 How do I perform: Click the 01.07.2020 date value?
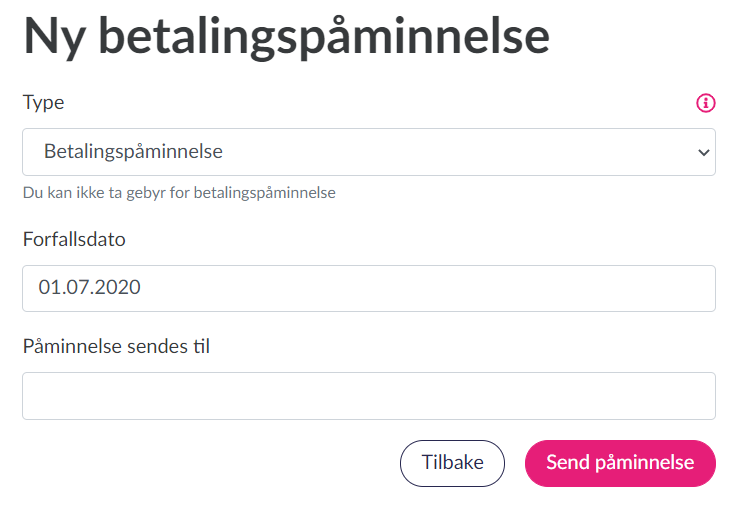click(x=90, y=288)
